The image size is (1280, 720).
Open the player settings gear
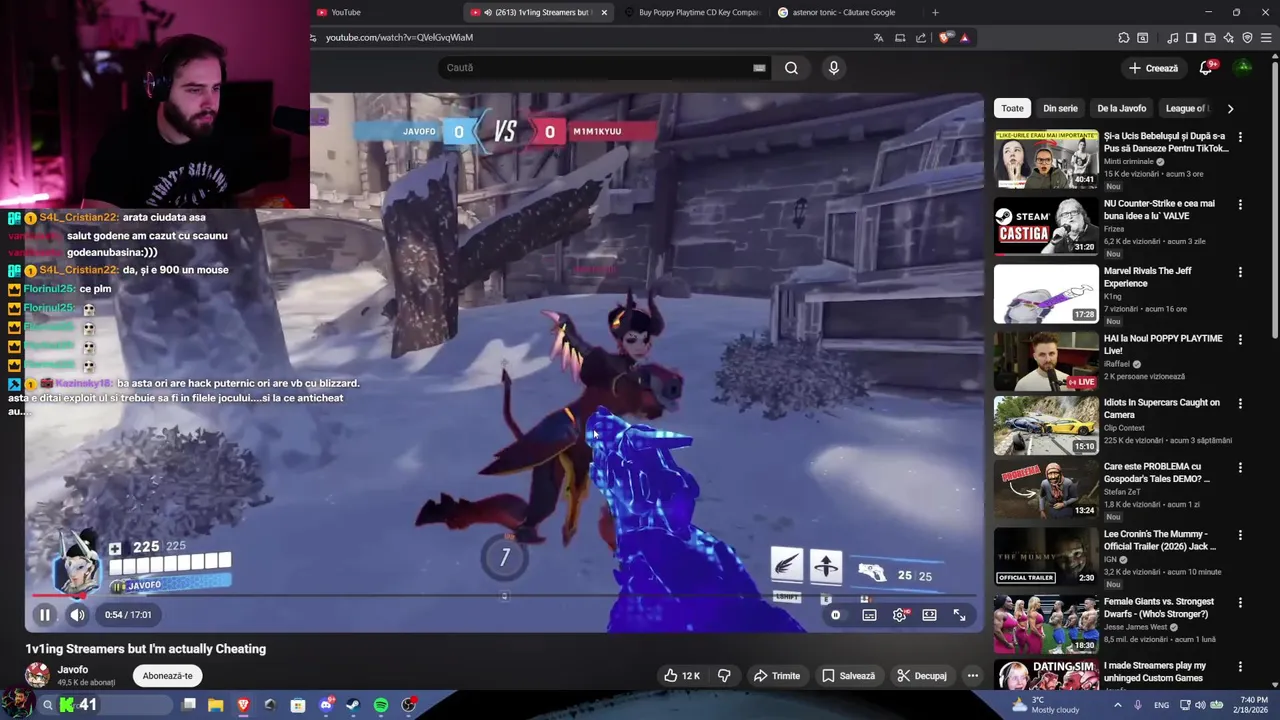coord(899,615)
